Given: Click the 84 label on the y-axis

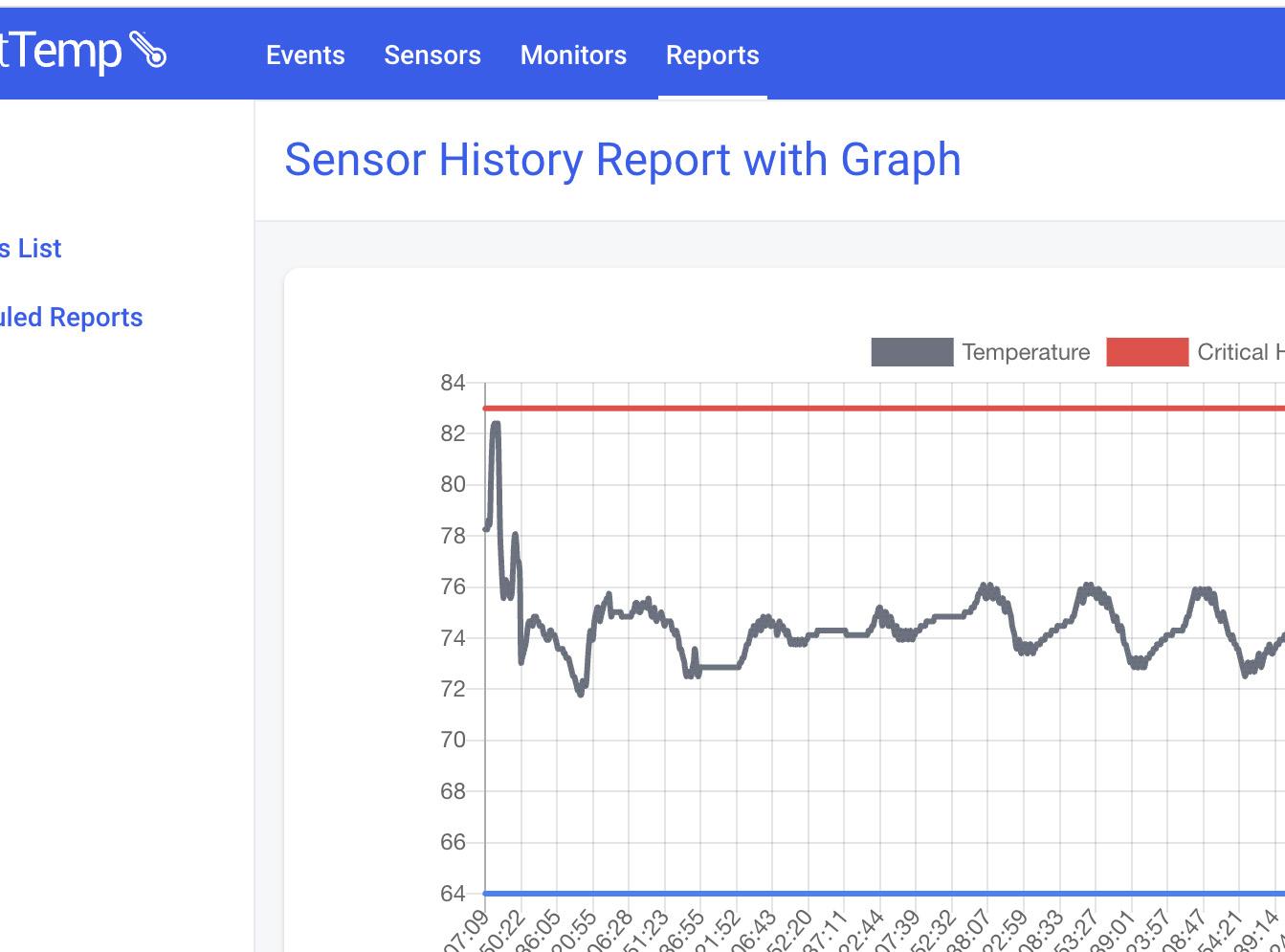Looking at the screenshot, I should 453,384.
